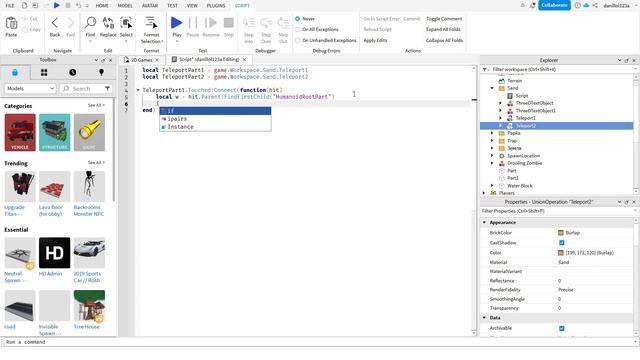
Task: Click Apply Edits action
Action: pyautogui.click(x=376, y=40)
